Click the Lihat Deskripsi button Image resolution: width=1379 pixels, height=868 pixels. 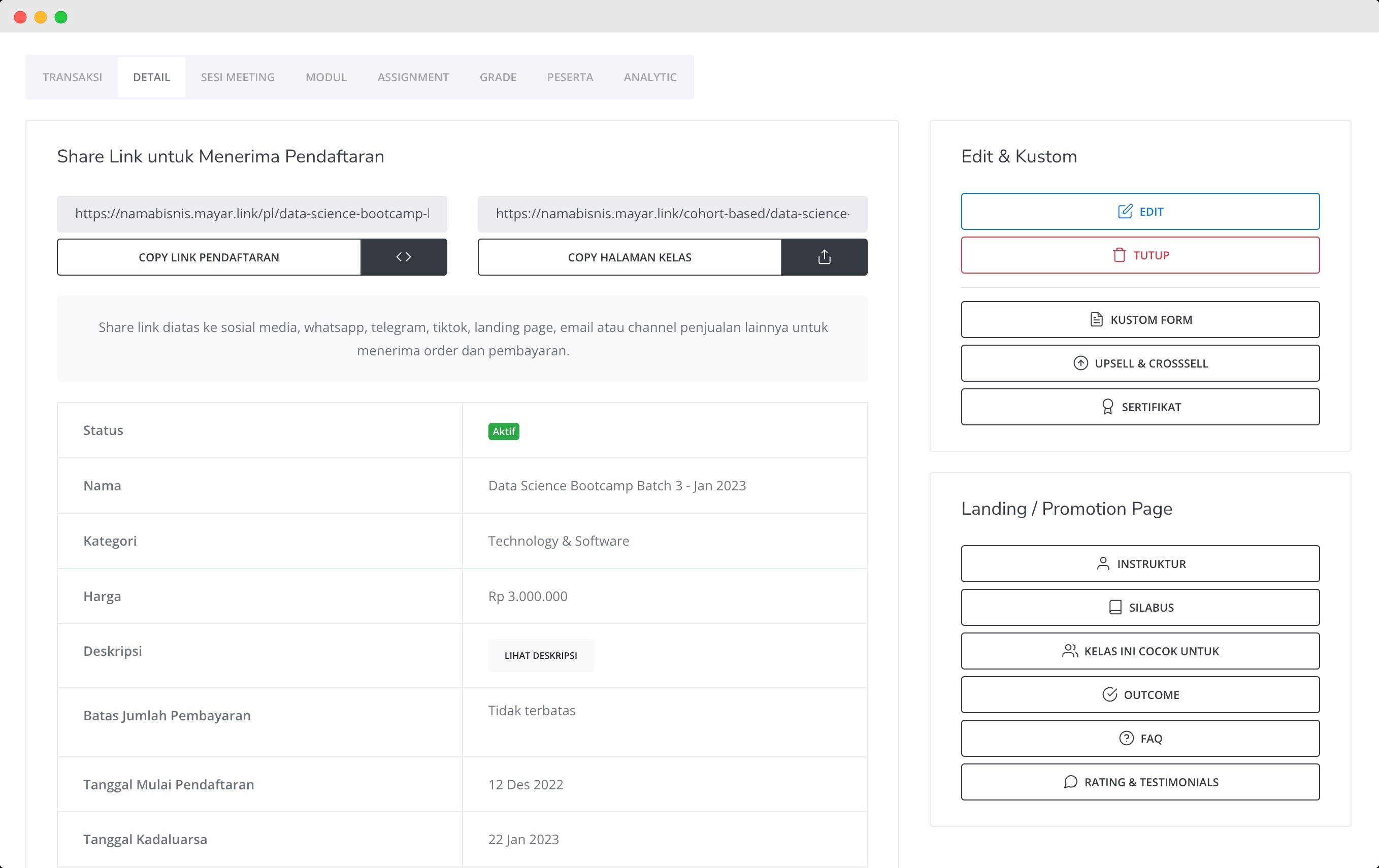[540, 656]
